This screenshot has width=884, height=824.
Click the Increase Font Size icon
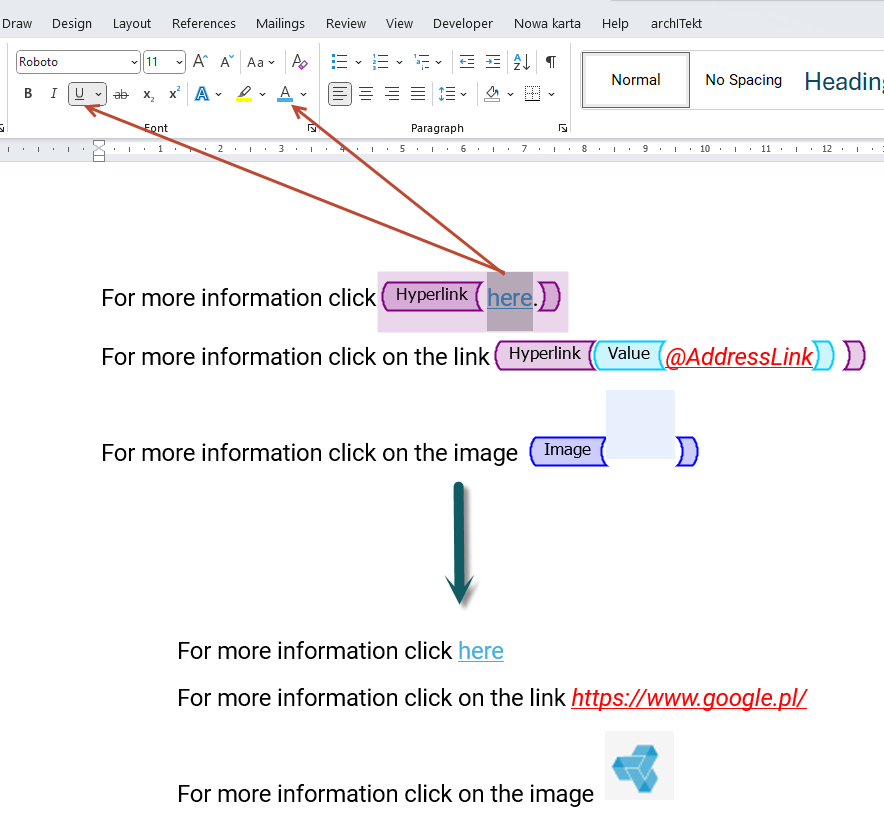(x=201, y=61)
